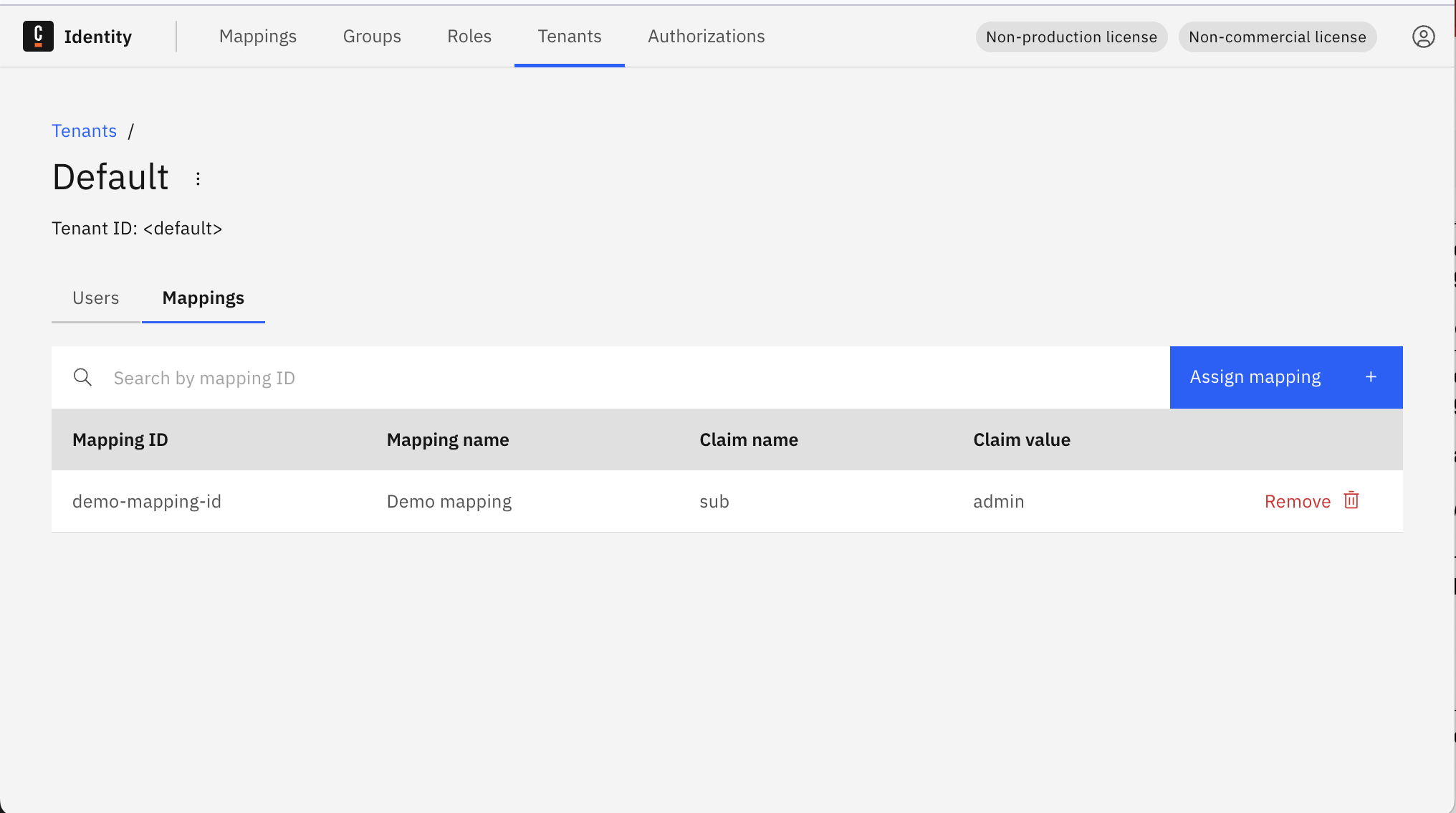Click the Non-production license badge
This screenshot has width=1456, height=813.
click(1071, 37)
